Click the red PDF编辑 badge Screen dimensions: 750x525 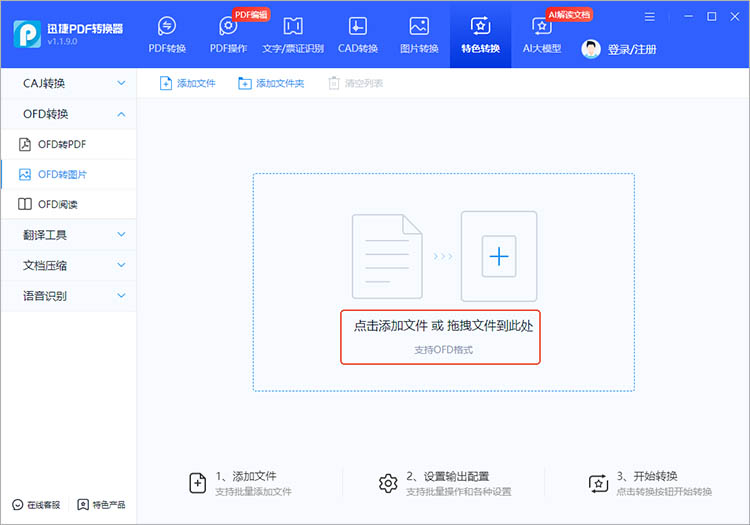[251, 15]
